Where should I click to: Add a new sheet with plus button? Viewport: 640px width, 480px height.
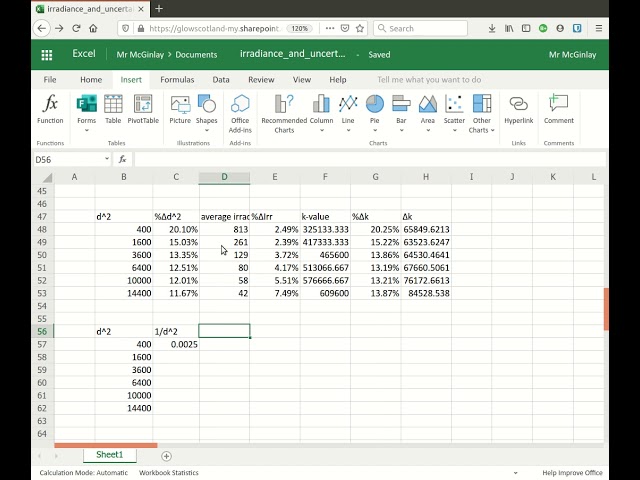click(167, 456)
